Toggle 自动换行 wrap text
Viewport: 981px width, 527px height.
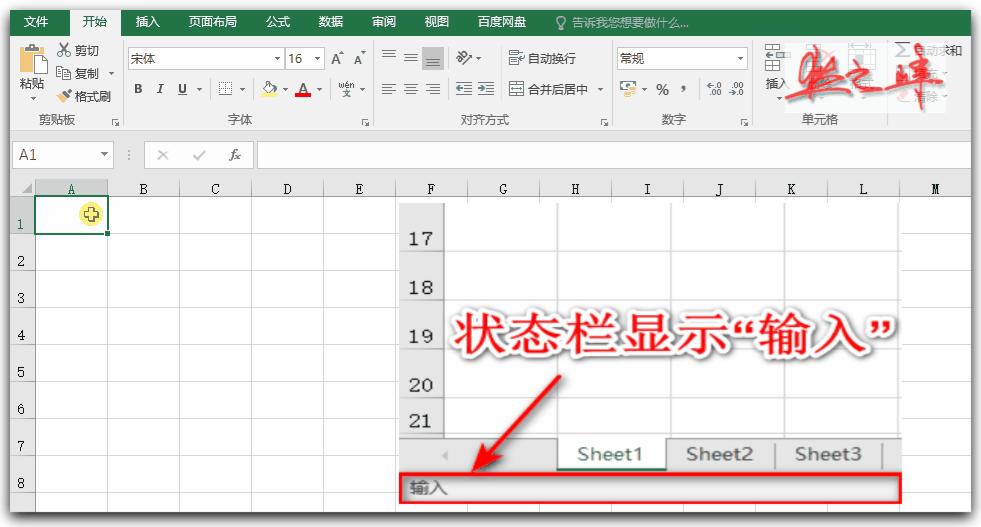tap(542, 58)
